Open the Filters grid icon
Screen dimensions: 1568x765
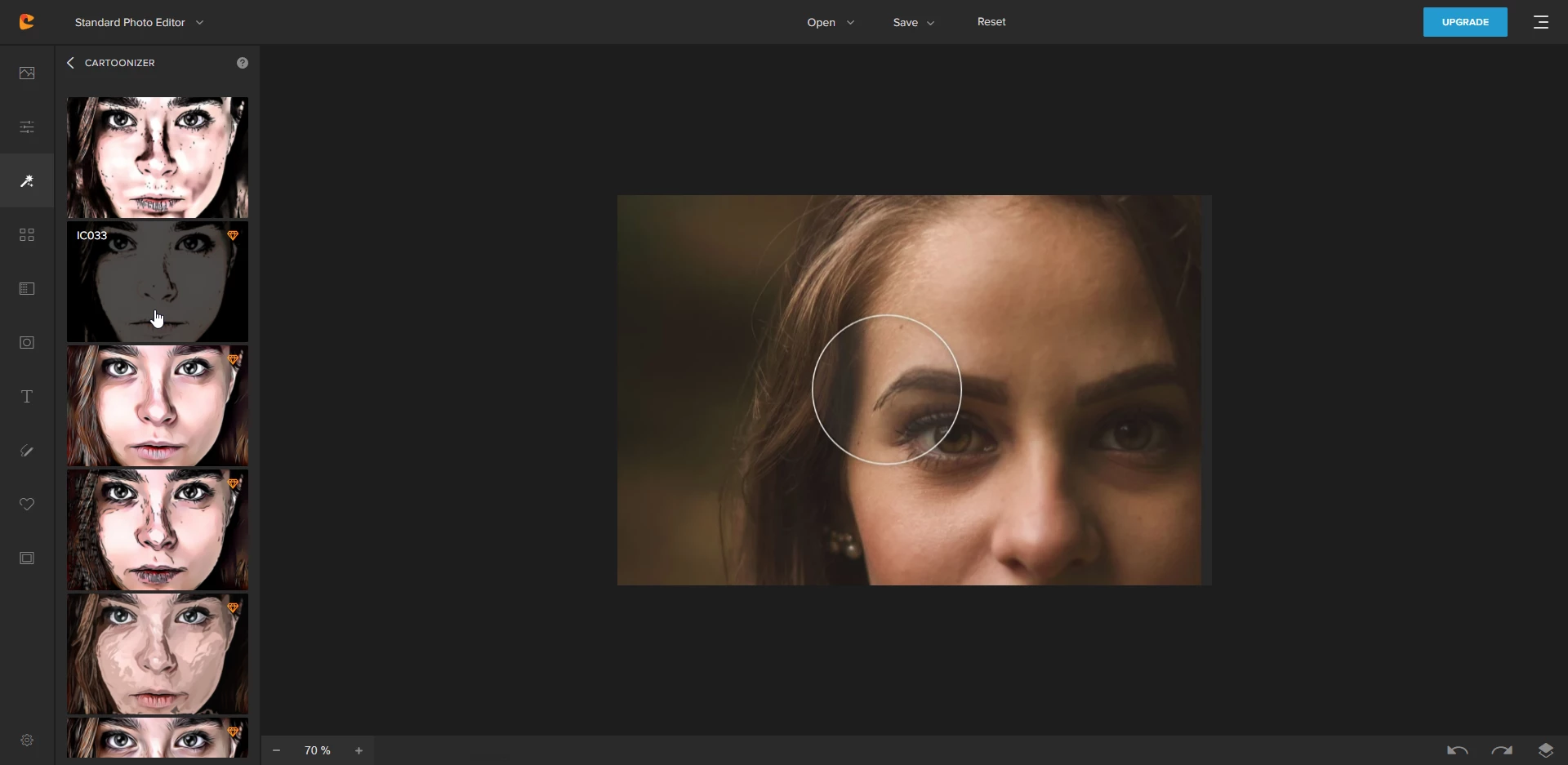27,235
